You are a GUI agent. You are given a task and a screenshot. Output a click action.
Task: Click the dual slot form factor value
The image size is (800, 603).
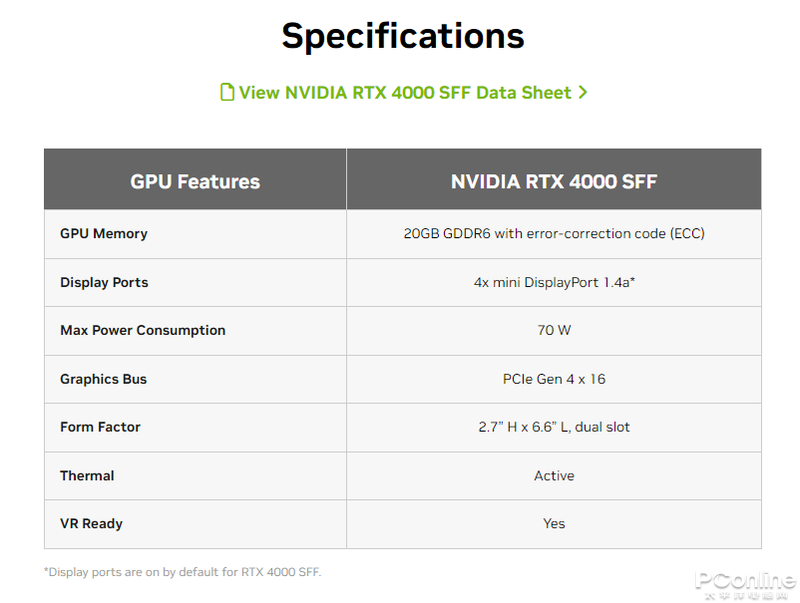coord(554,427)
